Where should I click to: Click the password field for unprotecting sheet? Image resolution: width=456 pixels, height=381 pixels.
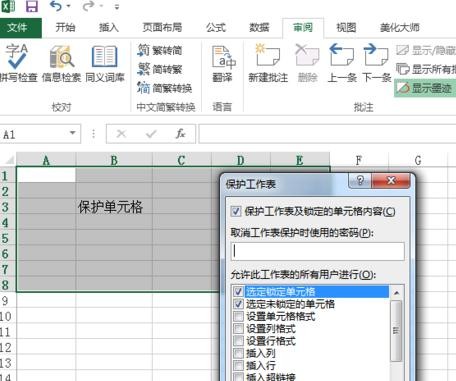318,251
